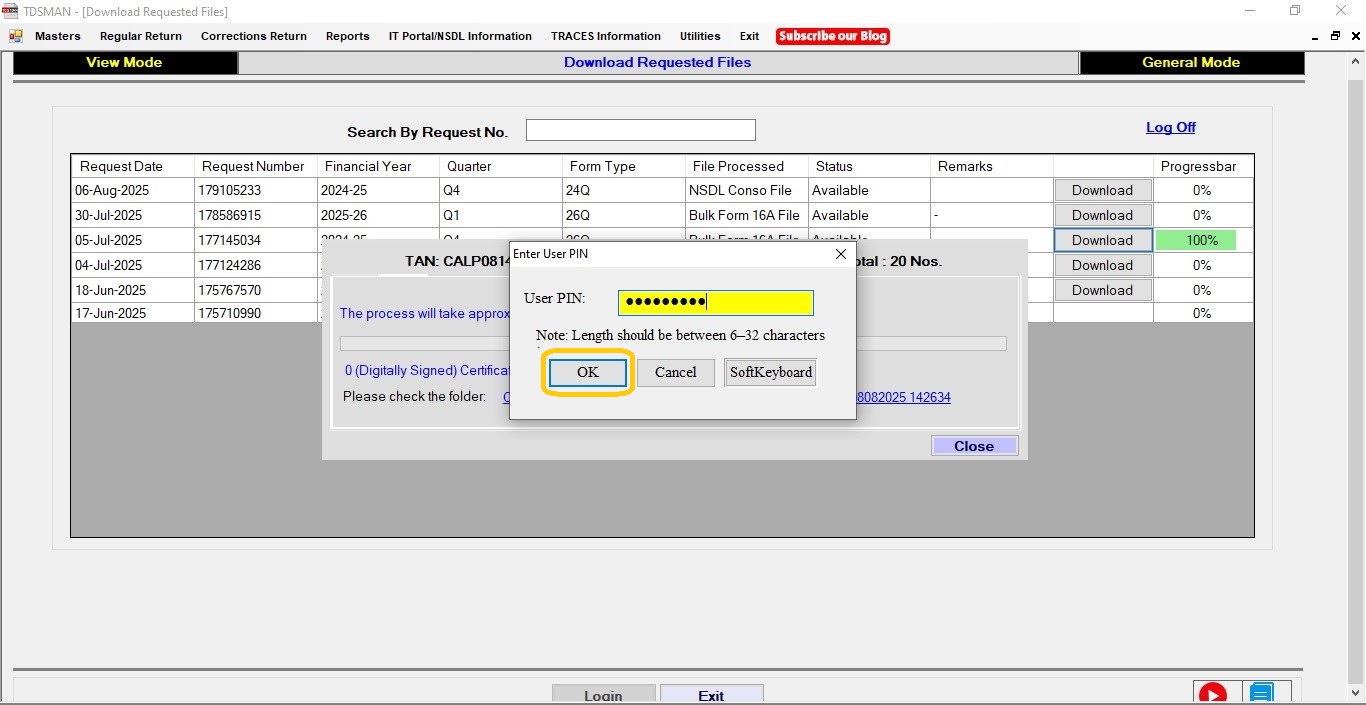
Task: Open the SoftKeyboard for PIN entry
Action: click(770, 372)
